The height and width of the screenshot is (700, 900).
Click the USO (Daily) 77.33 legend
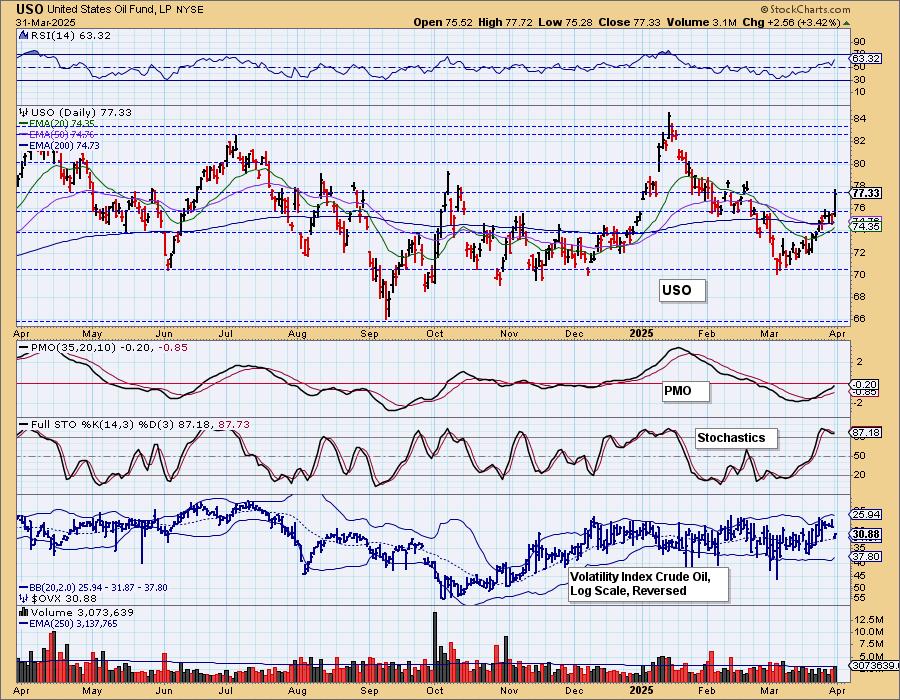[x=81, y=112]
